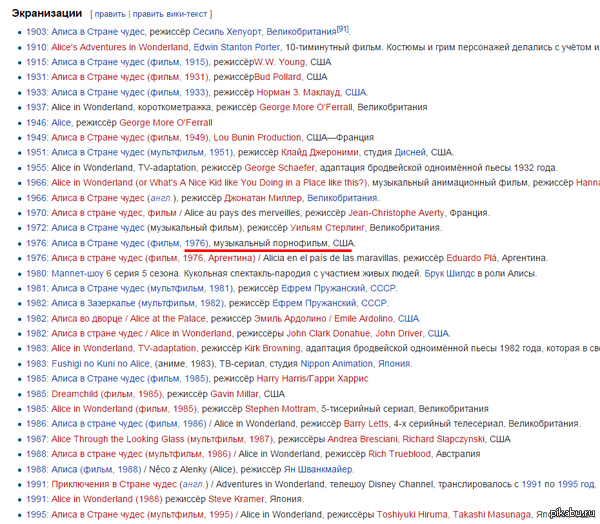Open the Richard Slapczynski link
The height and width of the screenshot is (524, 600).
pos(443,439)
